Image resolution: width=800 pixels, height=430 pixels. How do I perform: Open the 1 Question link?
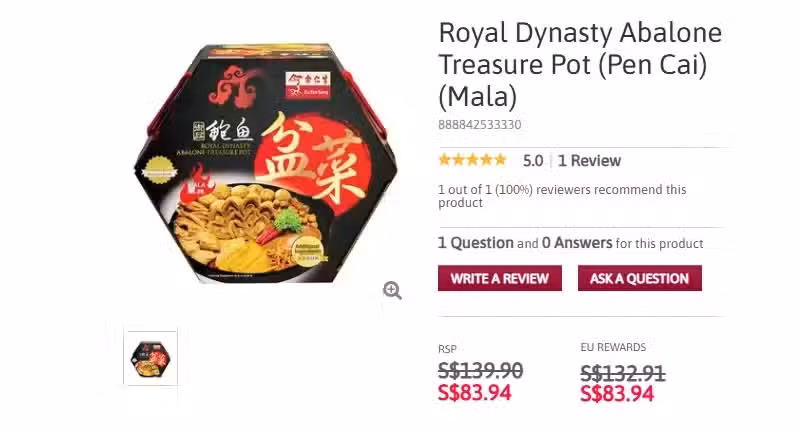click(476, 243)
